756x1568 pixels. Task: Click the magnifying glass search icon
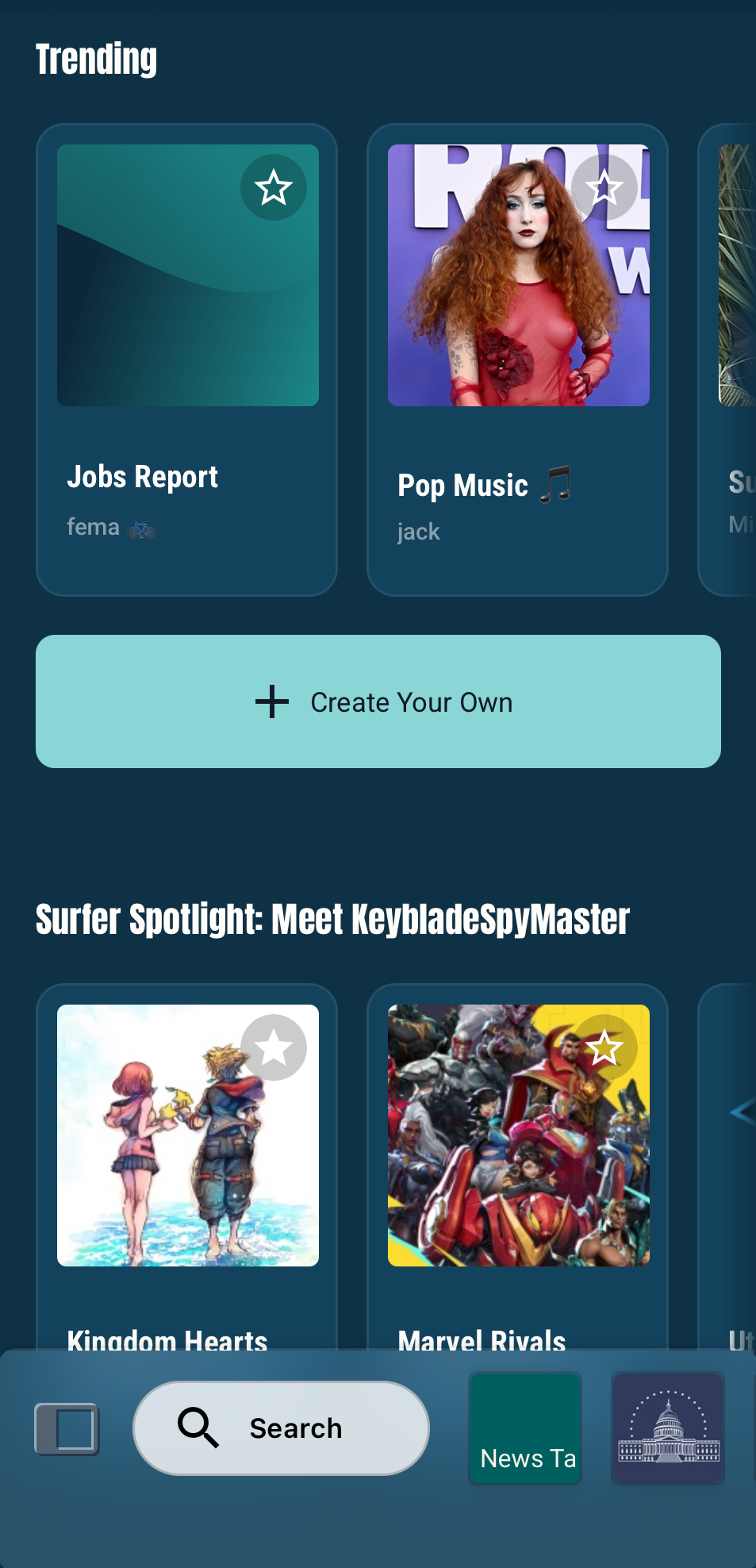click(x=198, y=1428)
